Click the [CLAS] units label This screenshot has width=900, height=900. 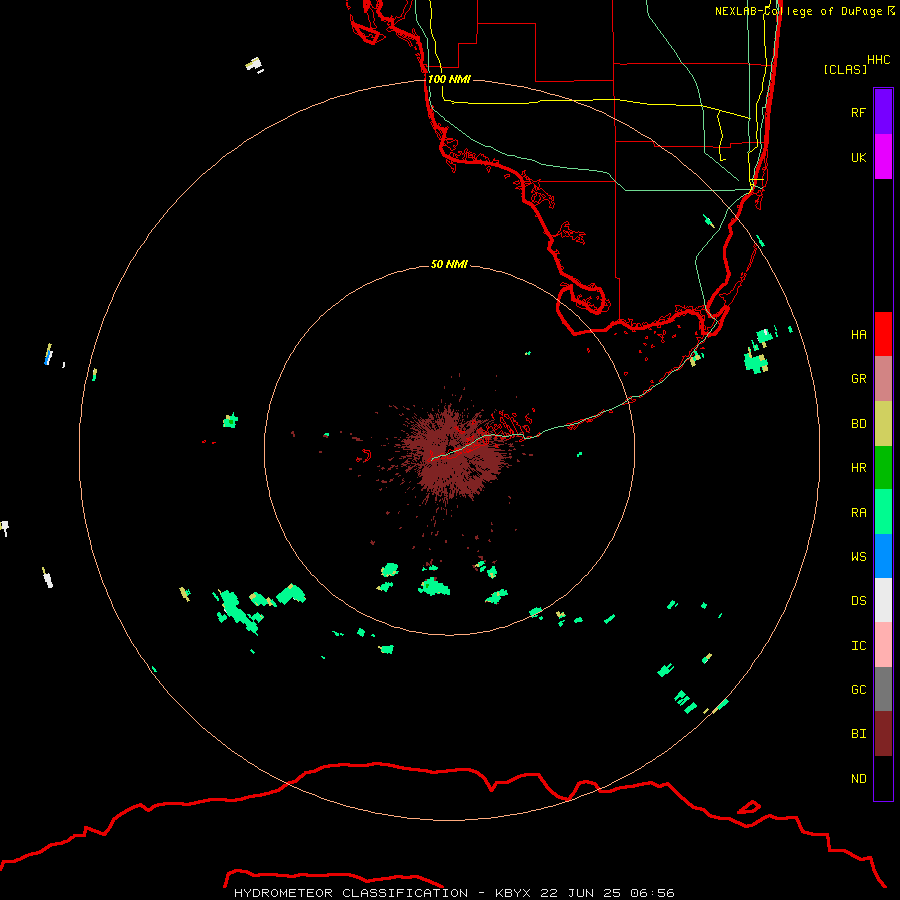pyautogui.click(x=845, y=69)
